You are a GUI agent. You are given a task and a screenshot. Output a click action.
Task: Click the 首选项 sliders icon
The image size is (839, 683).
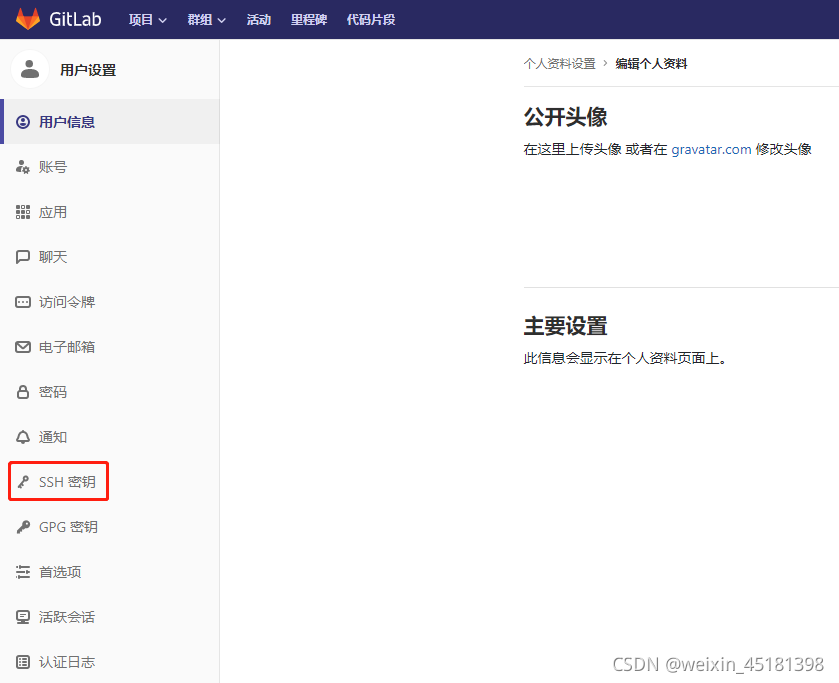pyautogui.click(x=23, y=572)
